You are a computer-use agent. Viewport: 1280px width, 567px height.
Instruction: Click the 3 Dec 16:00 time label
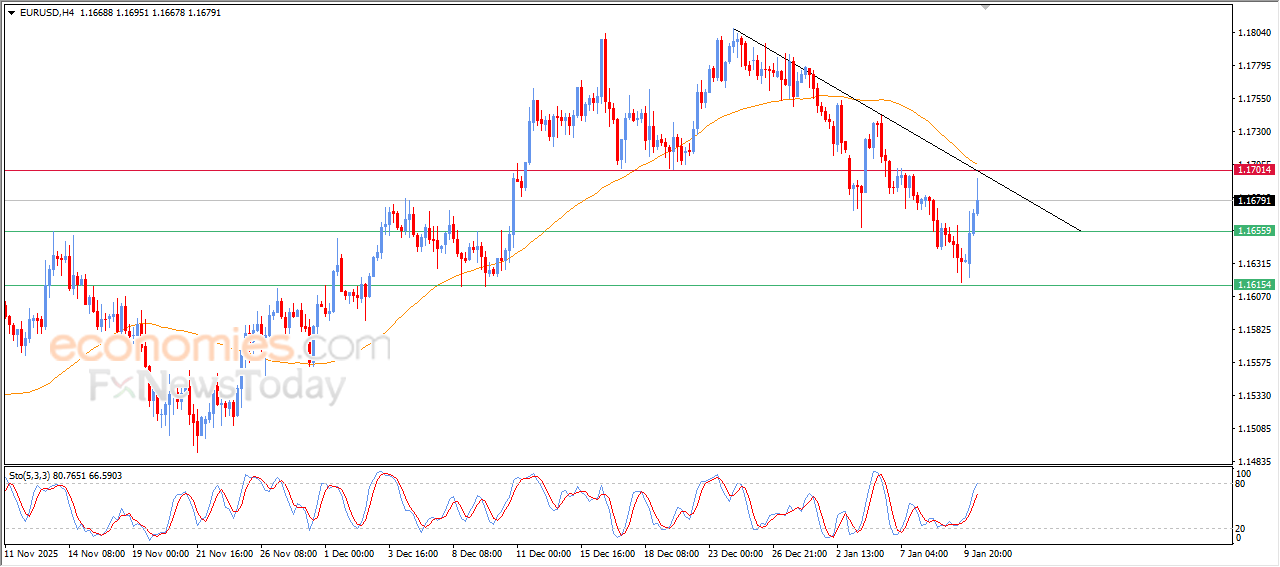412,553
